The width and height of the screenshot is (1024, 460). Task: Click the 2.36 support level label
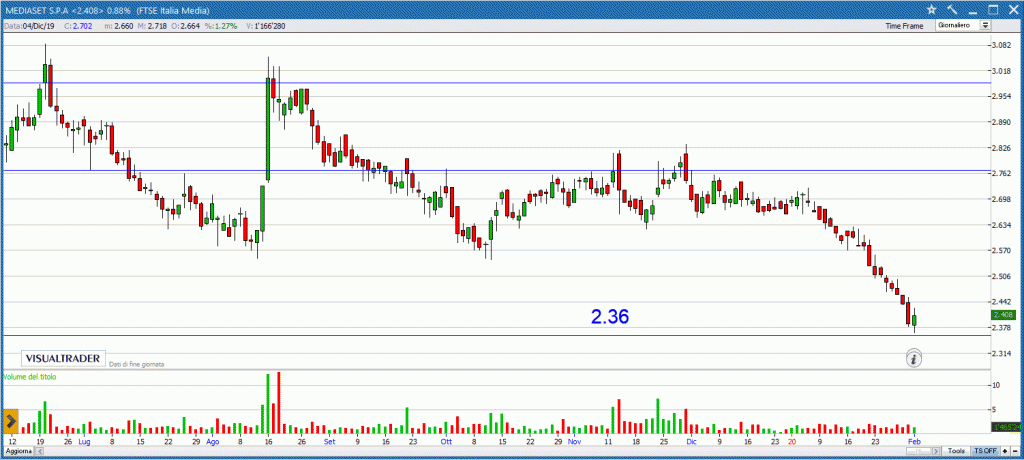point(609,317)
